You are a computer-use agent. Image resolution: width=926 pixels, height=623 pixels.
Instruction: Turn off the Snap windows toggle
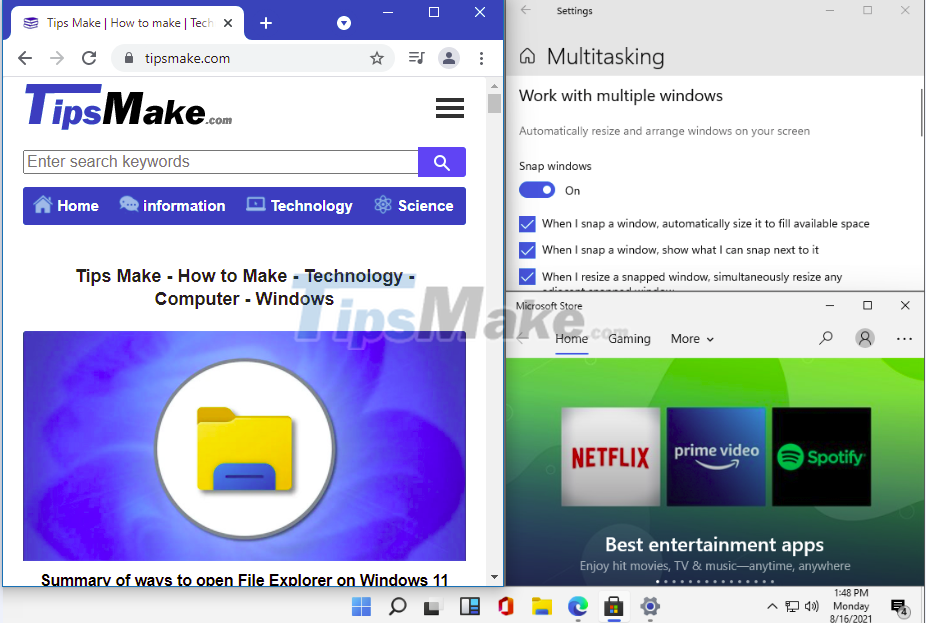536,189
